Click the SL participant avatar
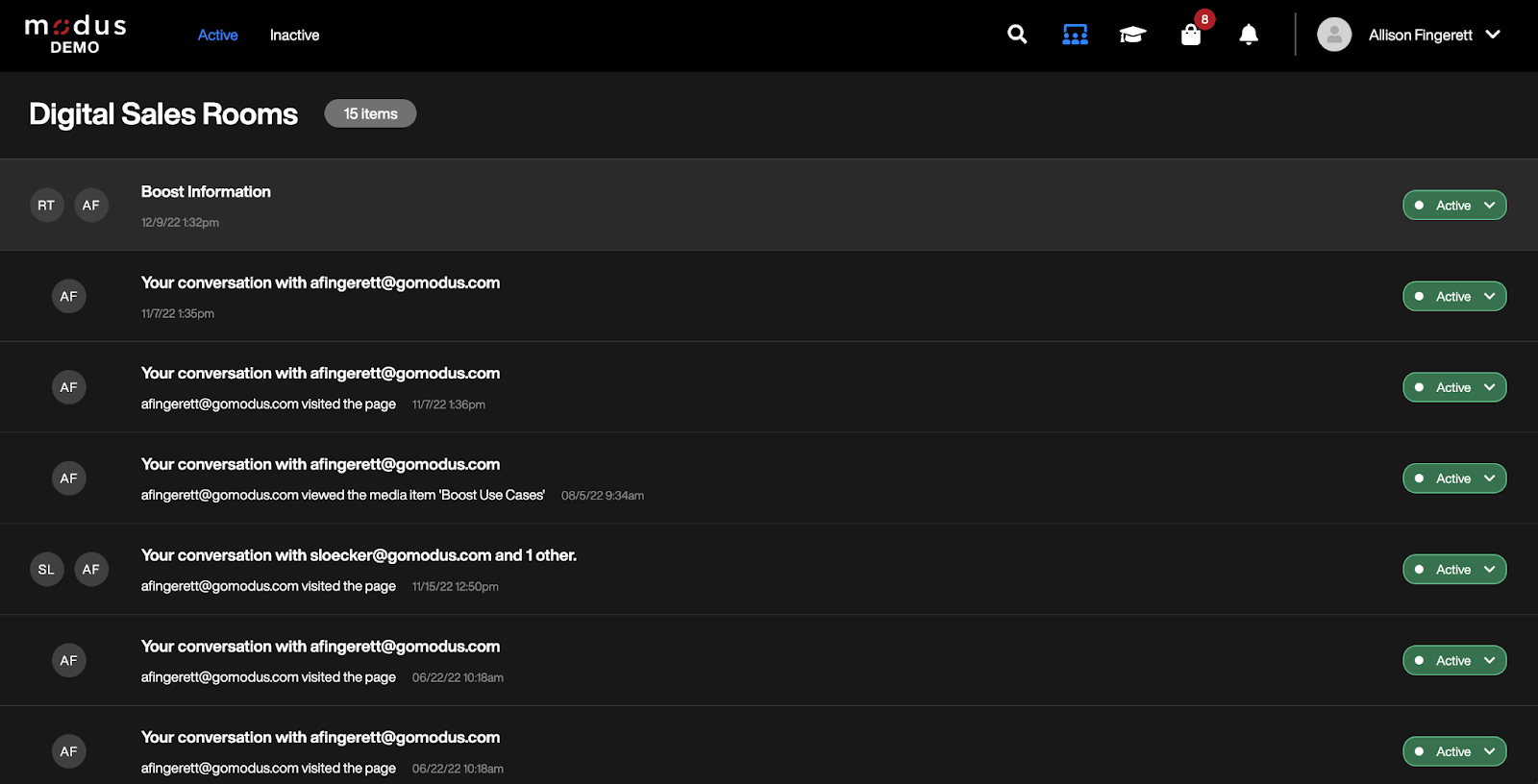The width and height of the screenshot is (1538, 784). (x=46, y=569)
